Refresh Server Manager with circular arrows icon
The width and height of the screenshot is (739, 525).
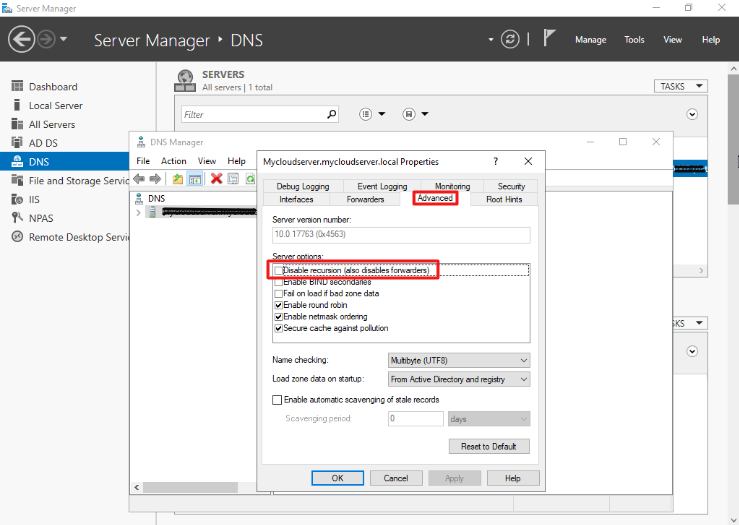tap(510, 39)
